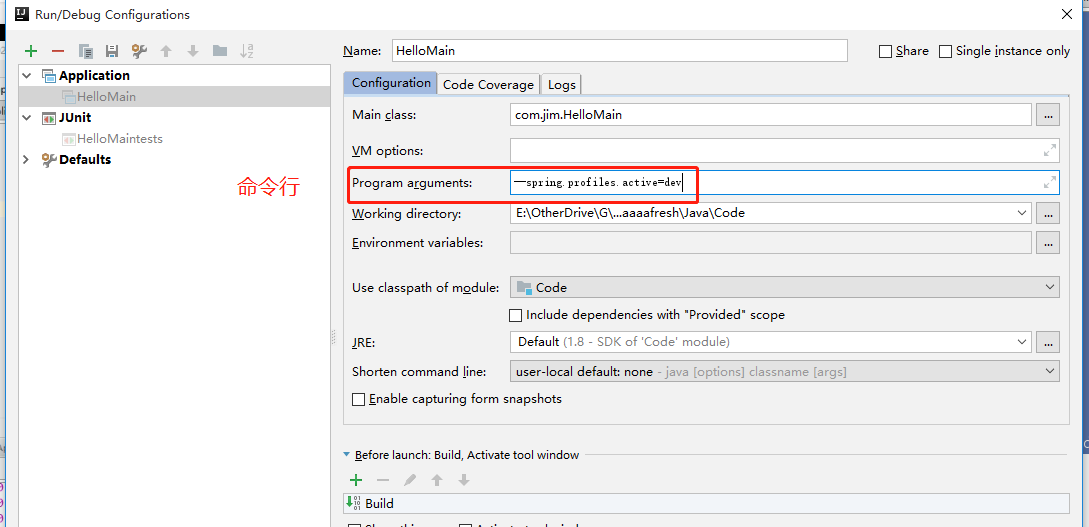The image size is (1089, 527).
Task: Expand the Defaults tree node
Action: tap(27, 160)
